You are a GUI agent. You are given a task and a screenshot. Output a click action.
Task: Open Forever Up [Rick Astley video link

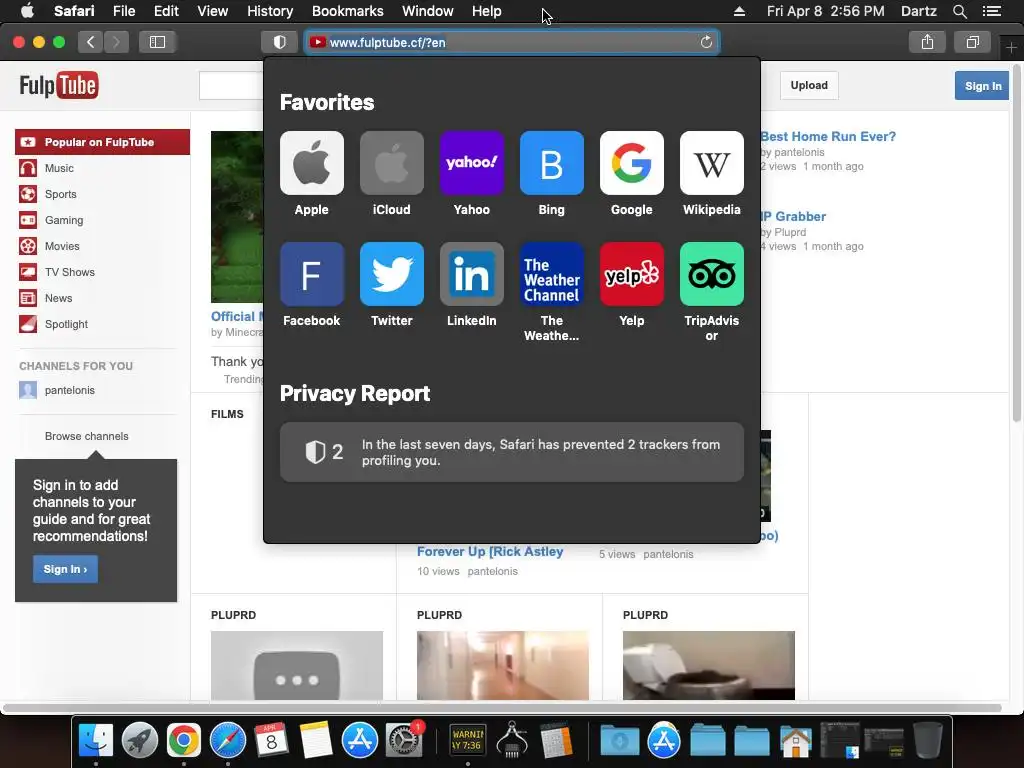[x=490, y=552]
